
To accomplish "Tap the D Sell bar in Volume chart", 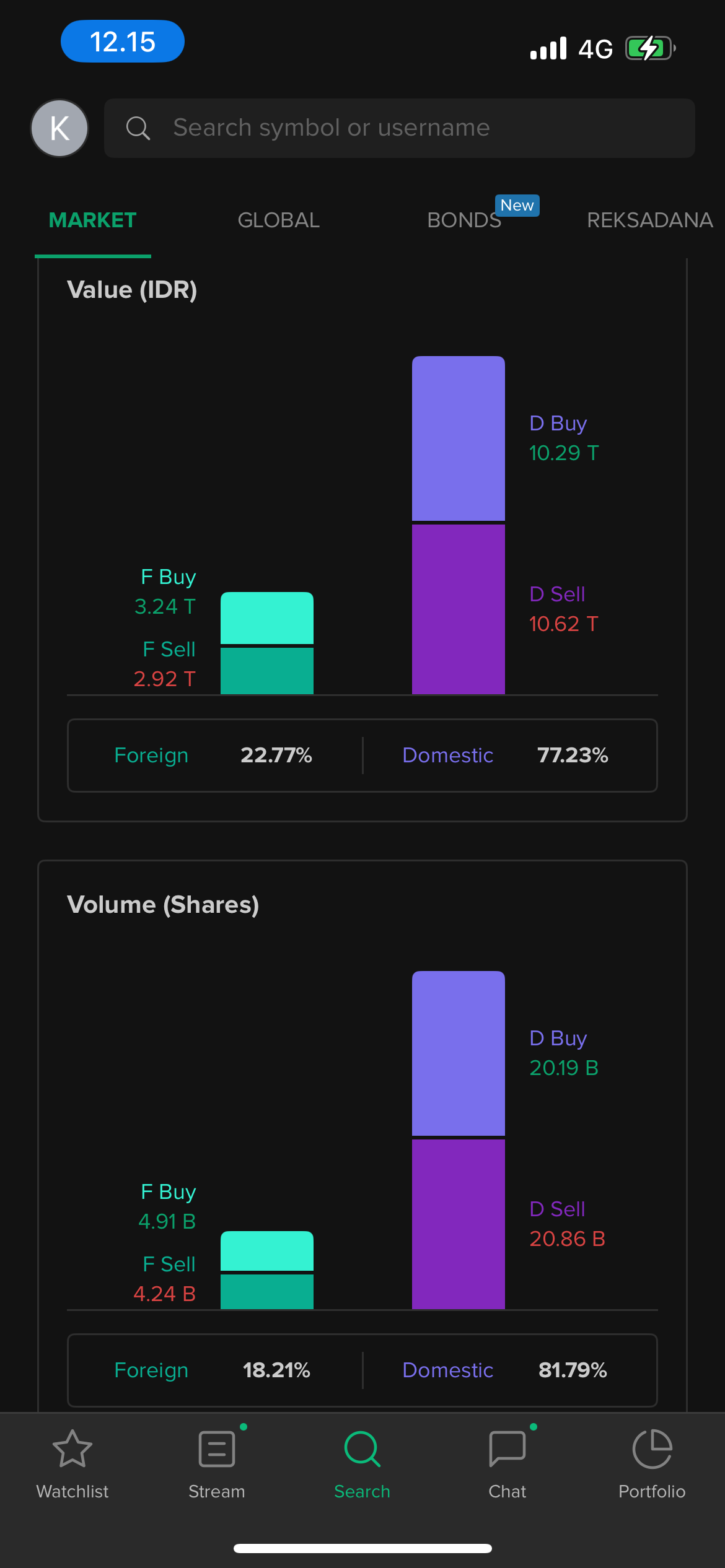I will click(459, 1224).
